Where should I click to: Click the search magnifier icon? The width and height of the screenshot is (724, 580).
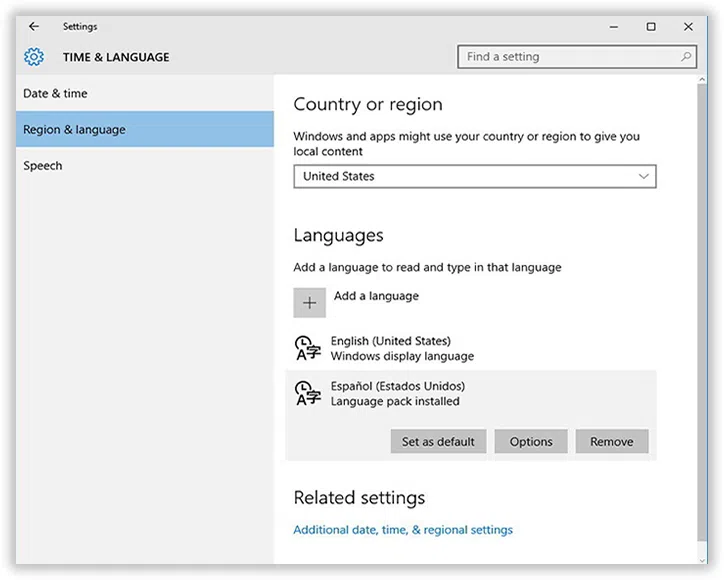point(686,57)
